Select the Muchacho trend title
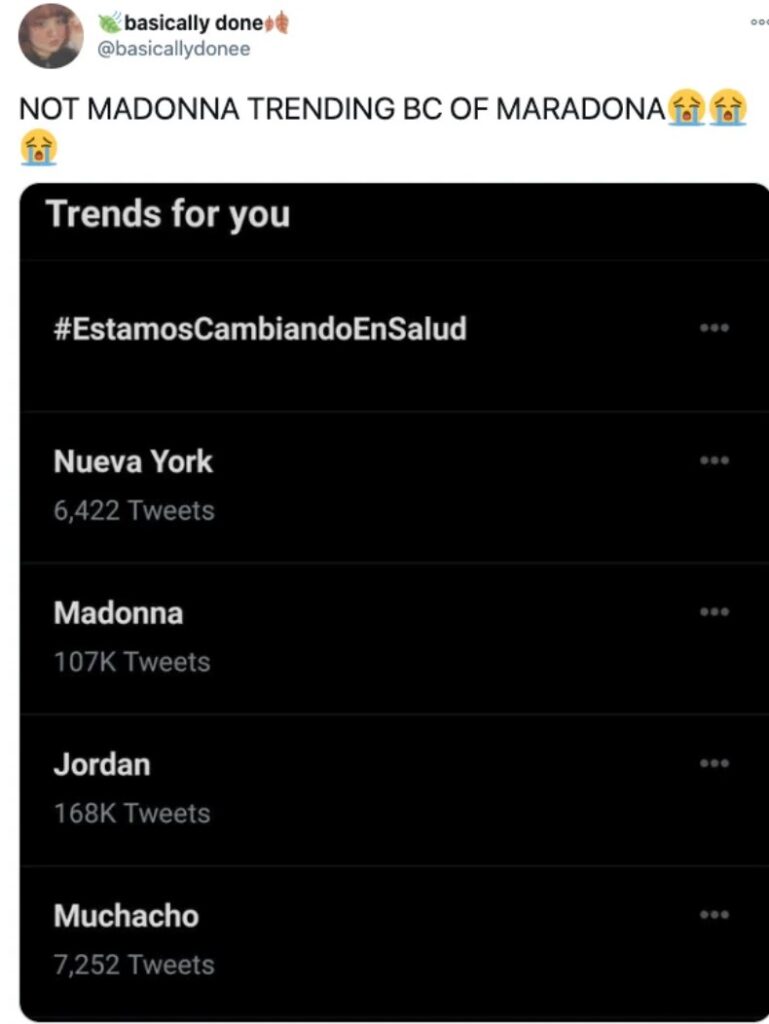769x1024 pixels. tap(126, 915)
